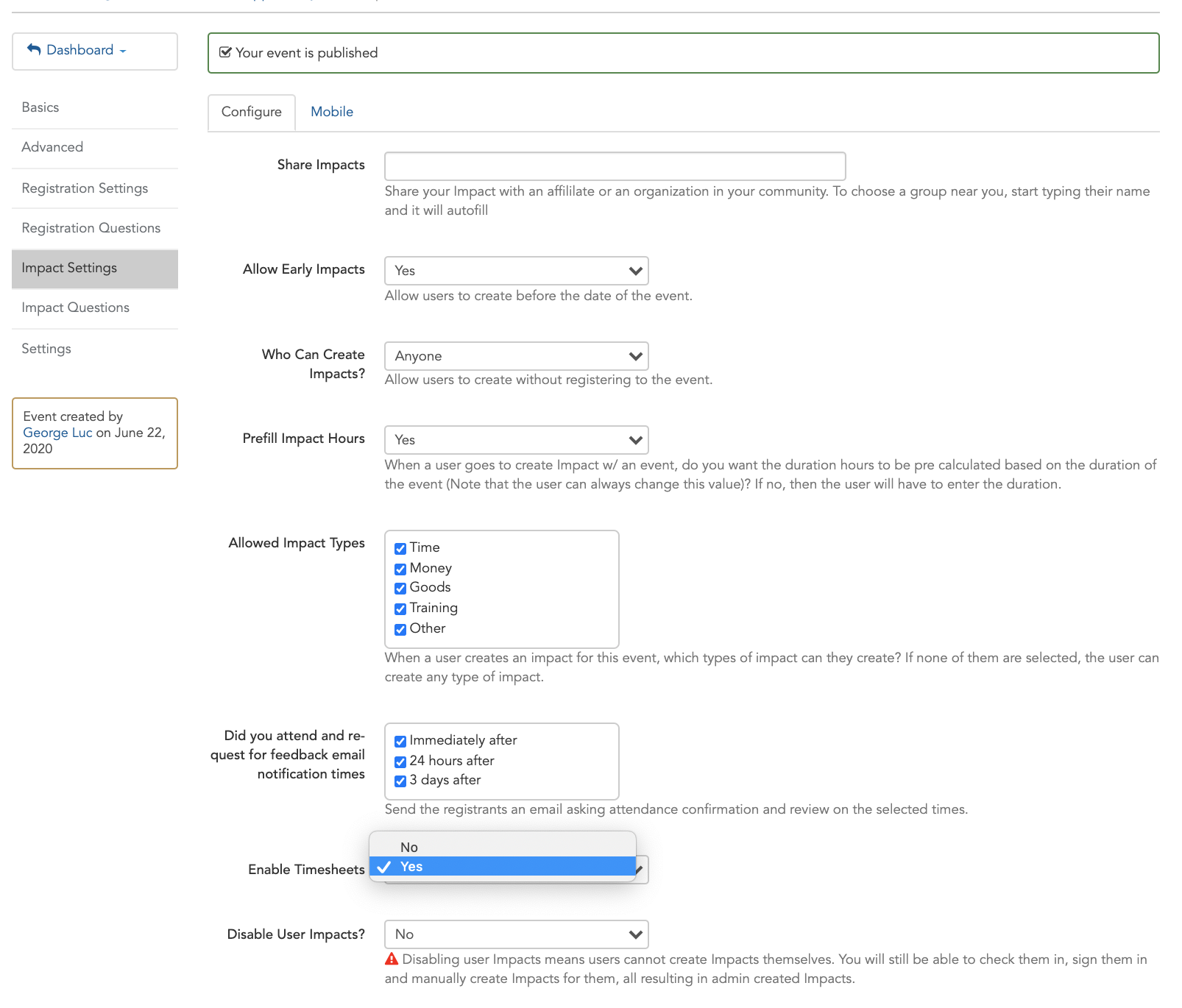The height and width of the screenshot is (1008, 1182).
Task: Toggle the Goods impact type checkbox
Action: pos(400,588)
